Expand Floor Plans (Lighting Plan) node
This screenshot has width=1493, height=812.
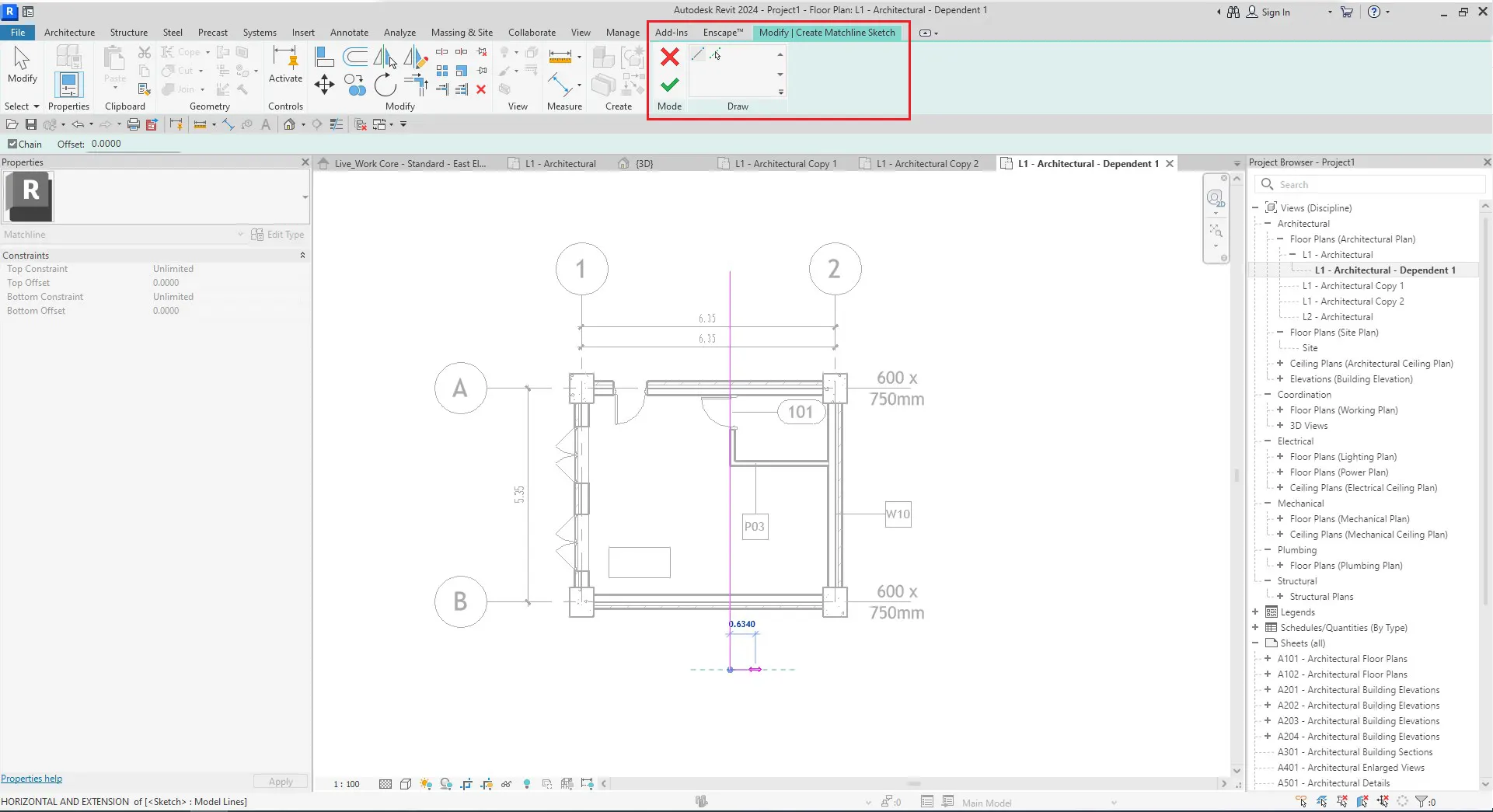(1280, 457)
